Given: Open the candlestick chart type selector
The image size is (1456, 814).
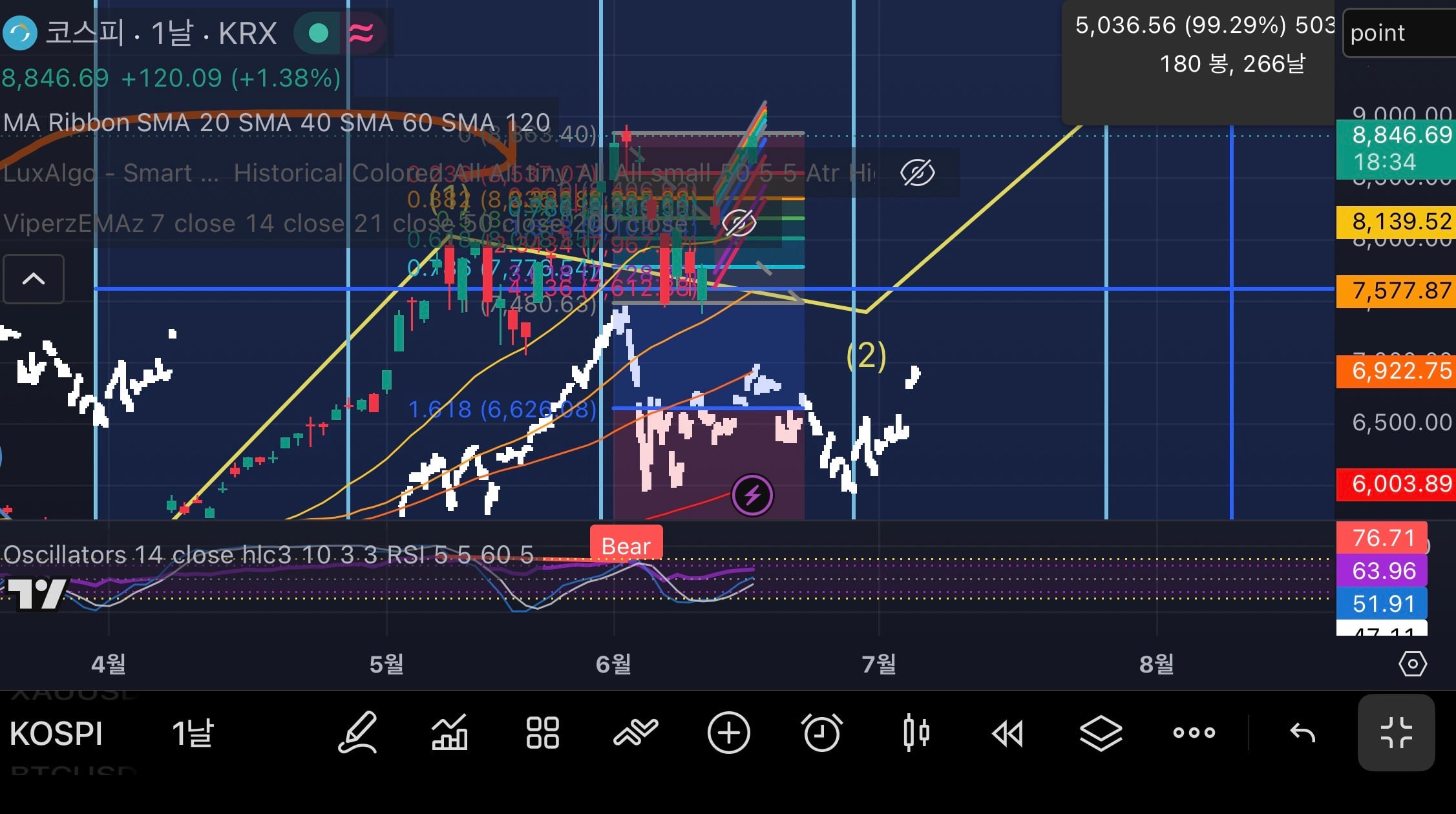Looking at the screenshot, I should pos(916,733).
